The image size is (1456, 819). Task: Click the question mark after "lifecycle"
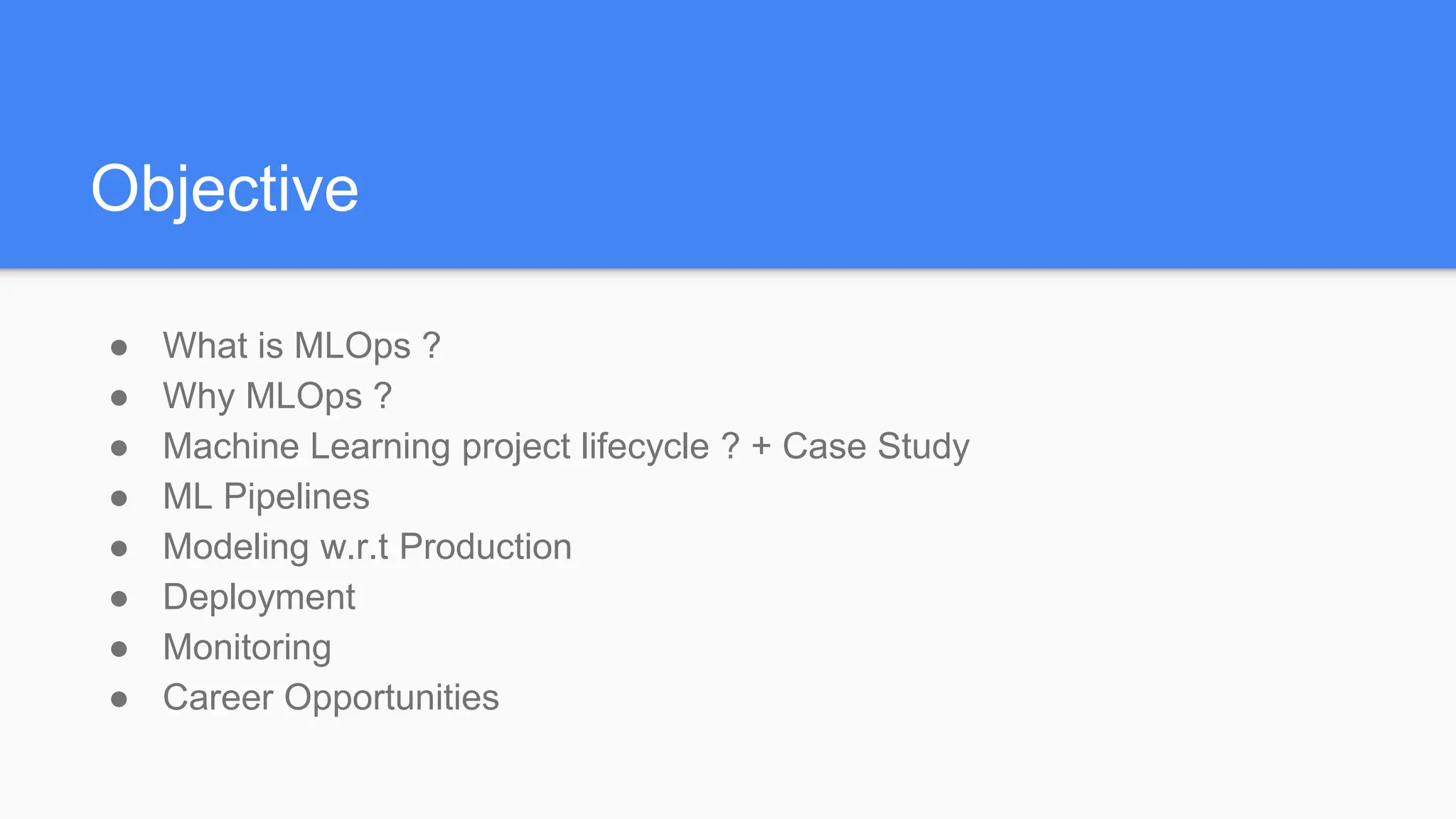pyautogui.click(x=730, y=446)
